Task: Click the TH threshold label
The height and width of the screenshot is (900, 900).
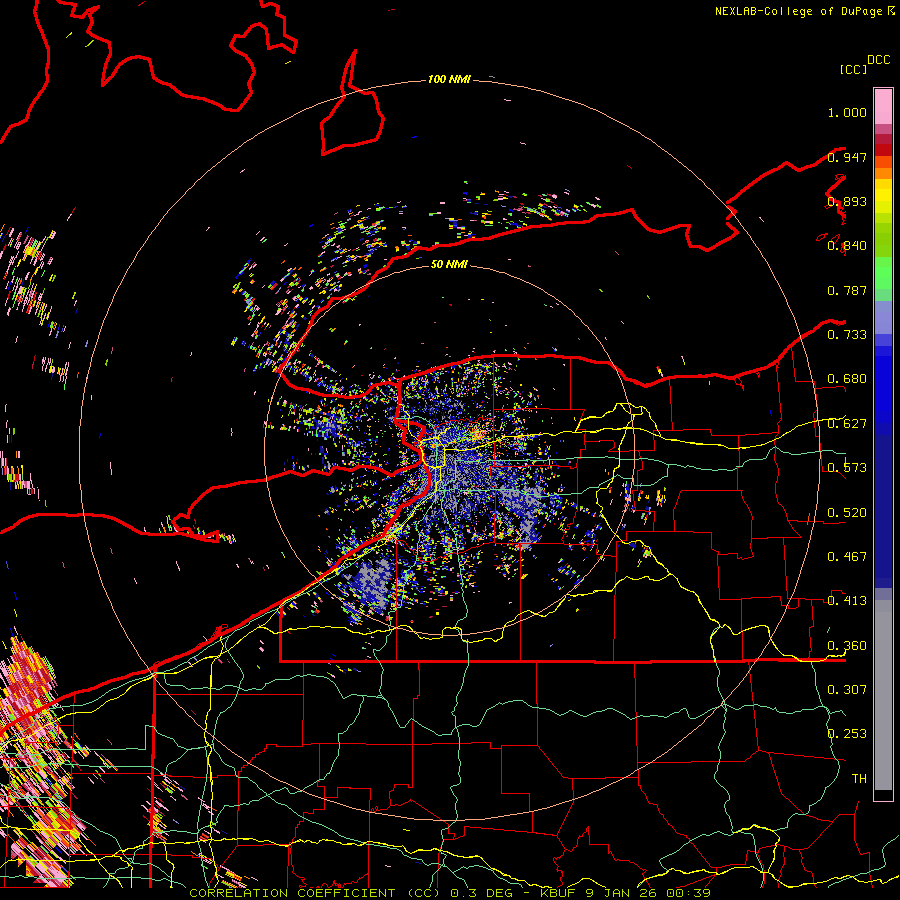Action: (859, 778)
